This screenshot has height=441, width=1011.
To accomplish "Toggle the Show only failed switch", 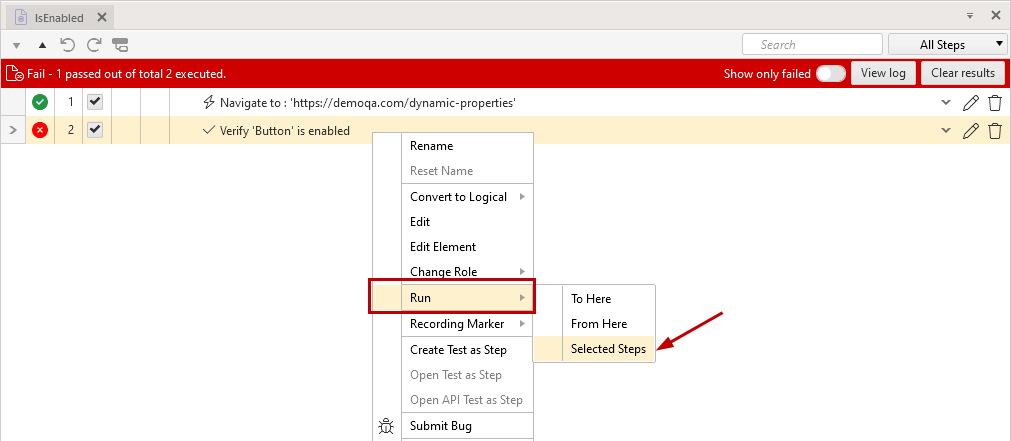I will click(x=830, y=74).
